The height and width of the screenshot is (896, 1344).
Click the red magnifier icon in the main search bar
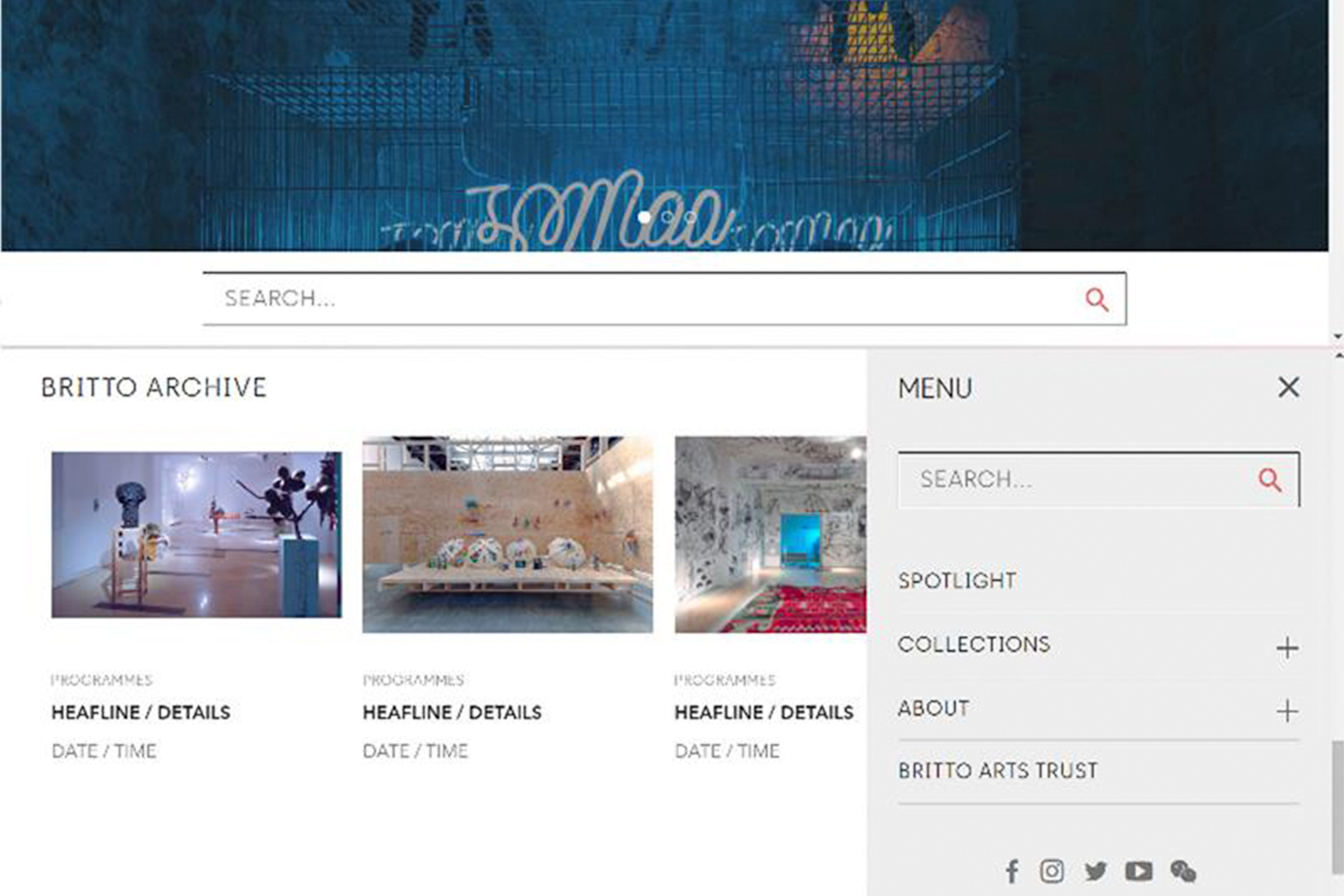pos(1096,300)
